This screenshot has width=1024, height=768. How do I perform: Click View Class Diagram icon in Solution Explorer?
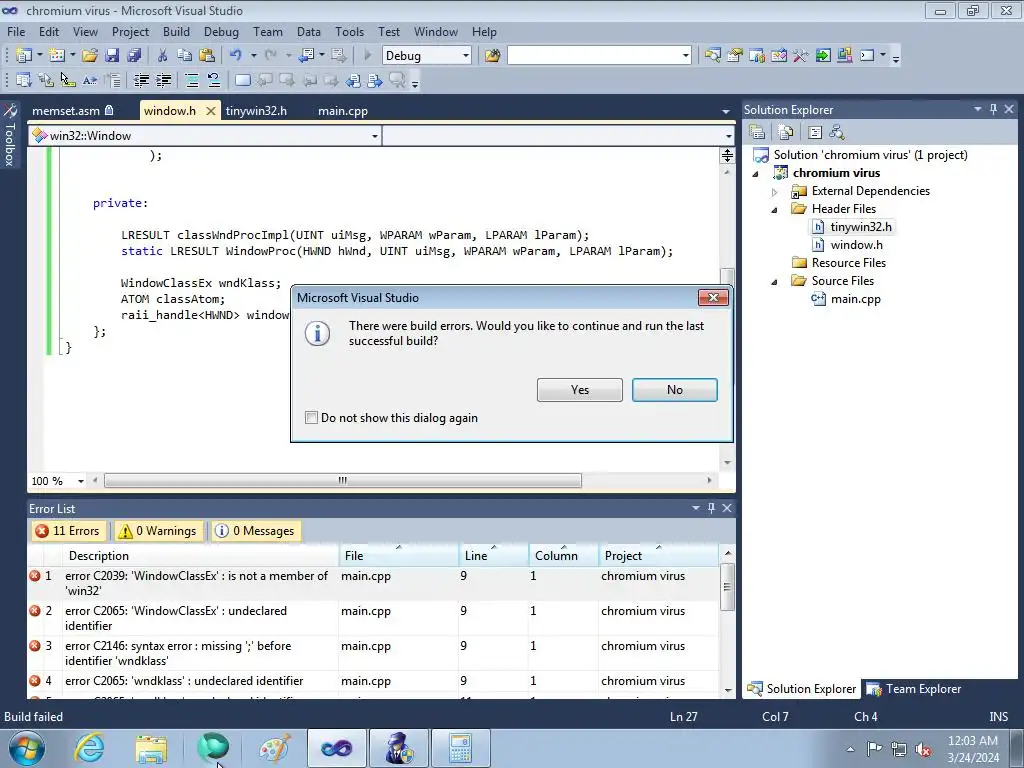(x=837, y=133)
